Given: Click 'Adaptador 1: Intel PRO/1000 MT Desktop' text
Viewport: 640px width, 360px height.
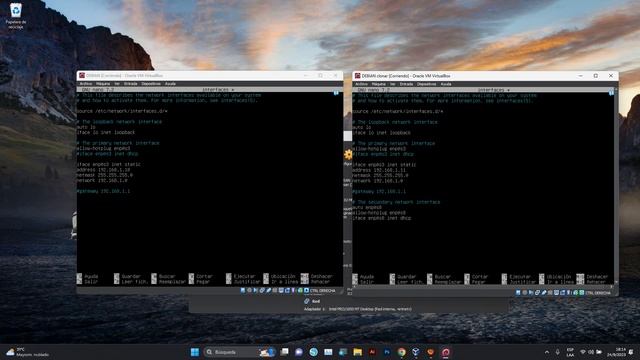Looking at the screenshot, I should click(x=358, y=309).
